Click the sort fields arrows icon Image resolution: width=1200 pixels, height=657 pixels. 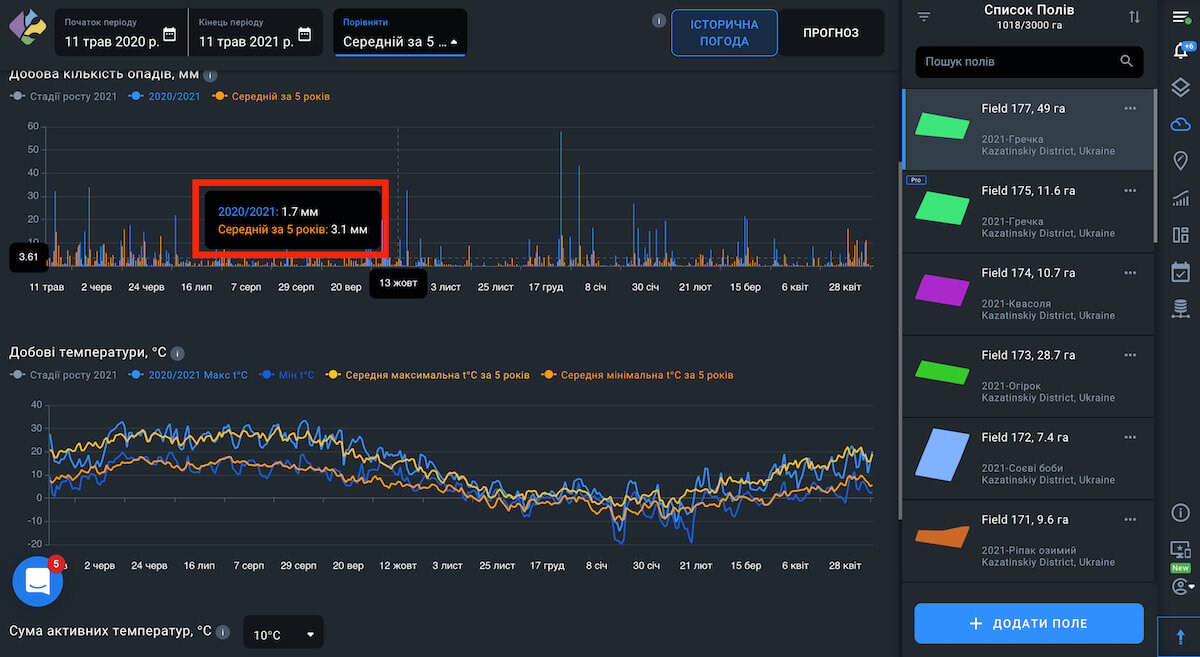(x=1134, y=17)
